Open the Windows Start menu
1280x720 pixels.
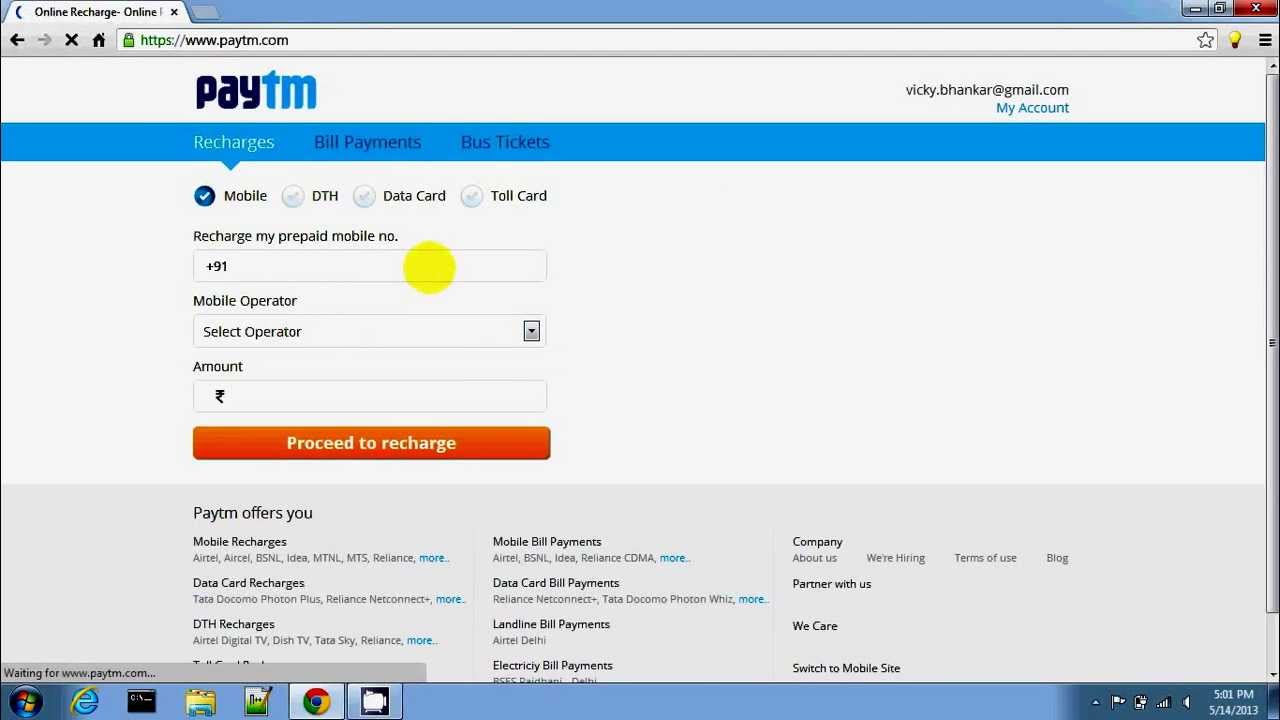(x=25, y=702)
